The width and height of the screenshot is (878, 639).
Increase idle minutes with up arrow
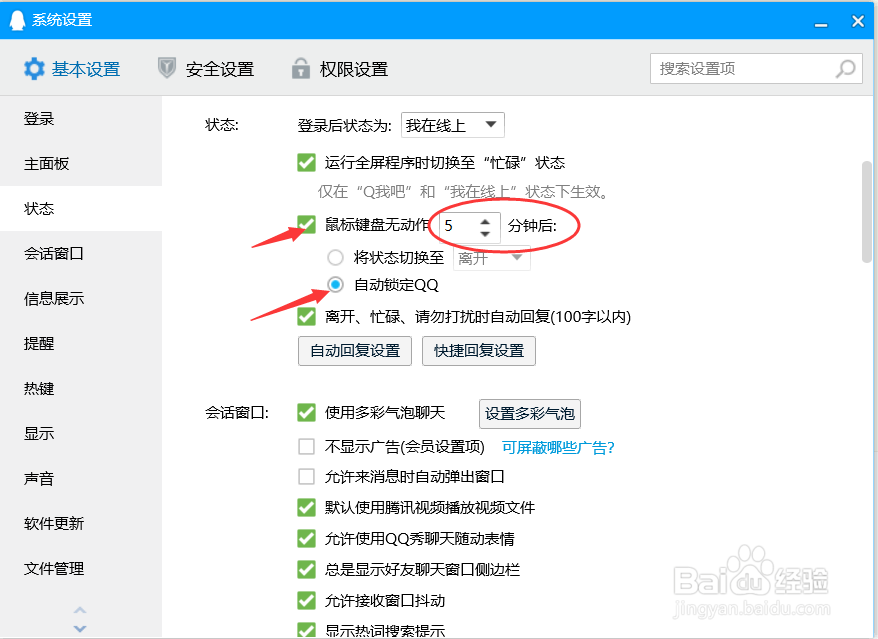pyautogui.click(x=485, y=221)
